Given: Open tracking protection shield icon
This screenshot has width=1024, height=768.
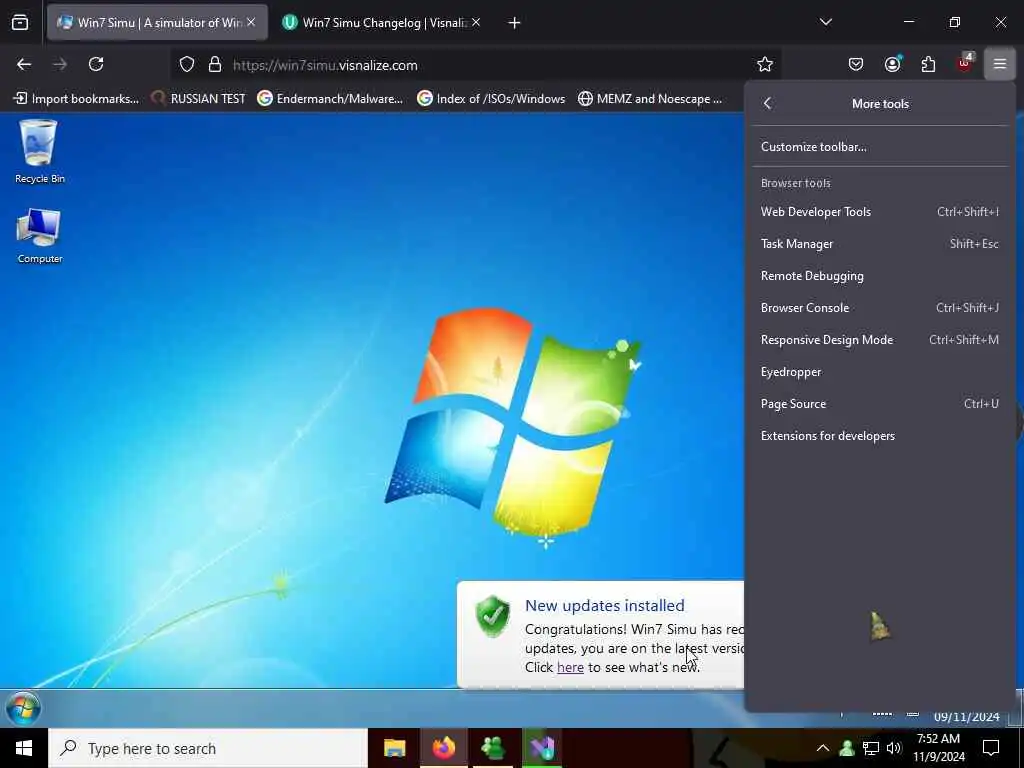Looking at the screenshot, I should tap(187, 65).
